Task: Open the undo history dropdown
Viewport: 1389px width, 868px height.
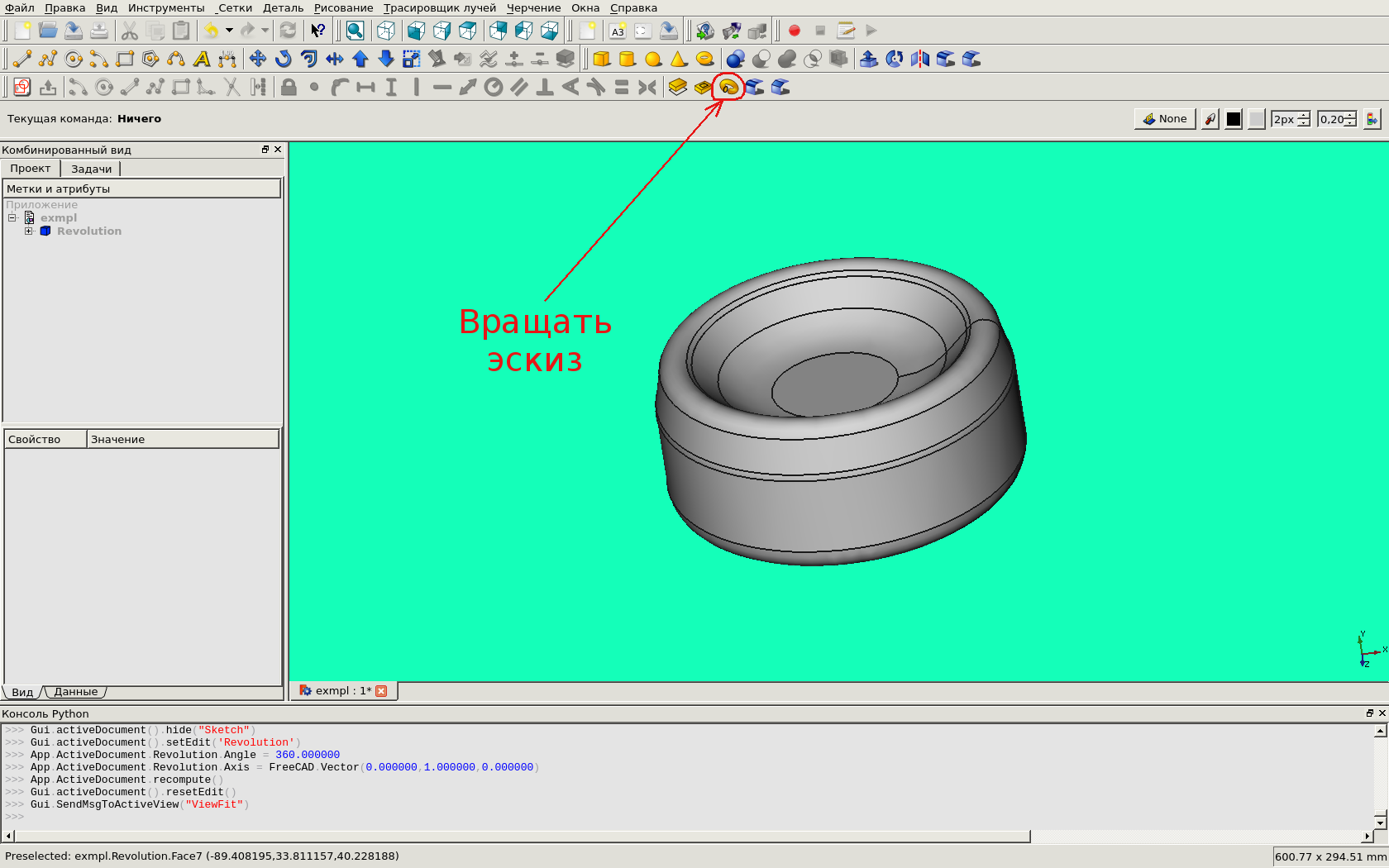Action: [x=228, y=31]
